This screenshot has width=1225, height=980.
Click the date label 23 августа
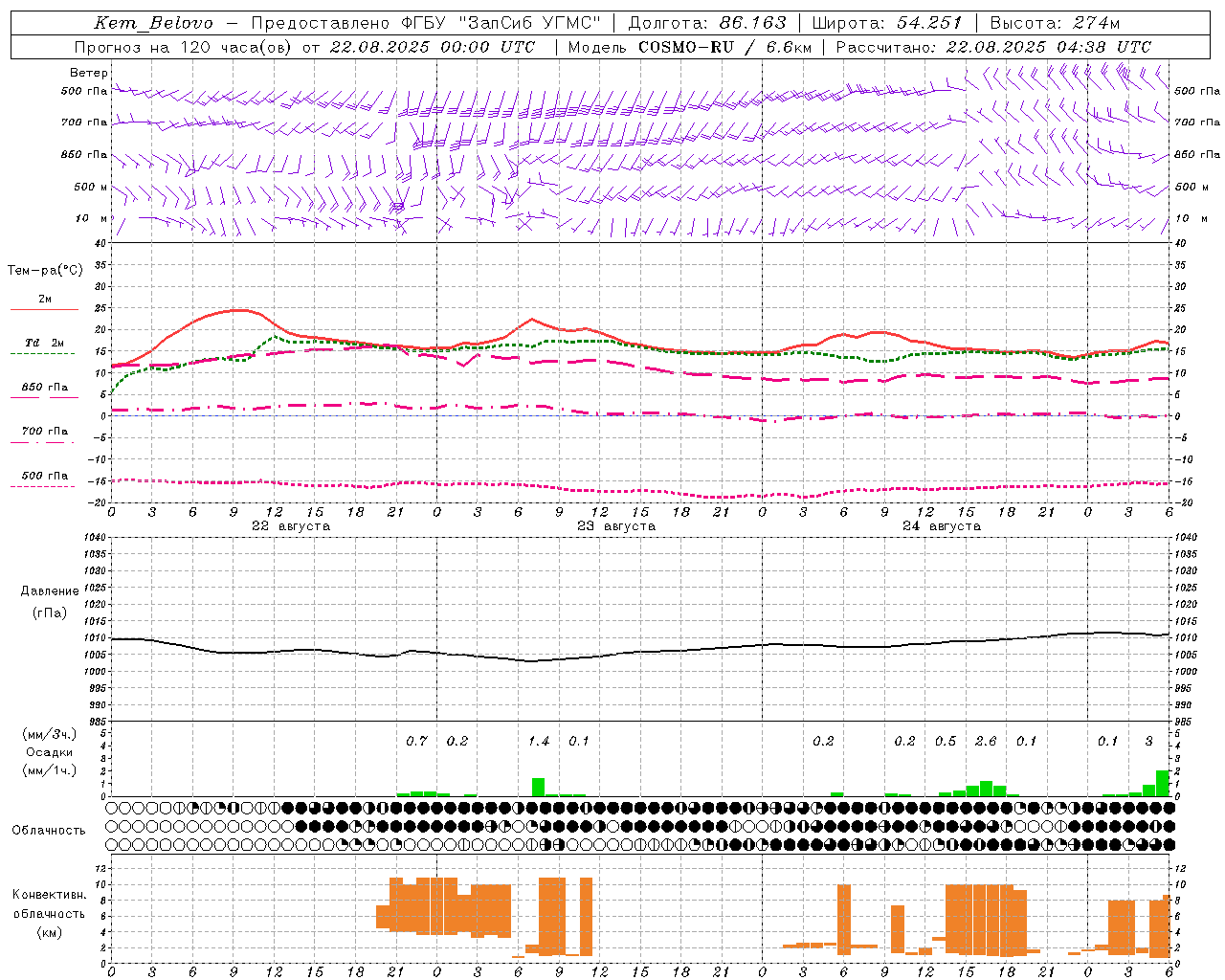pyautogui.click(x=616, y=526)
